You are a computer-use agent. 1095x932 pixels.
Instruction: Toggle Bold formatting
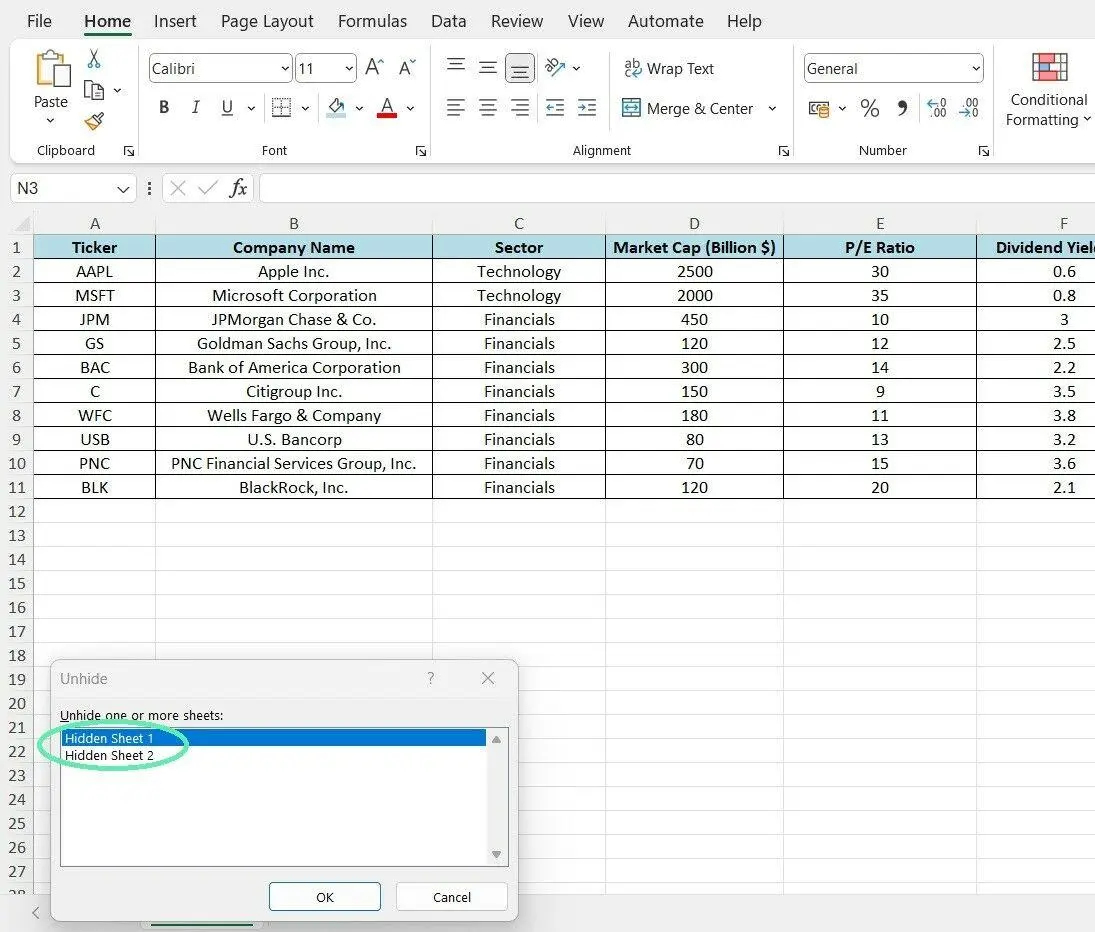(164, 108)
